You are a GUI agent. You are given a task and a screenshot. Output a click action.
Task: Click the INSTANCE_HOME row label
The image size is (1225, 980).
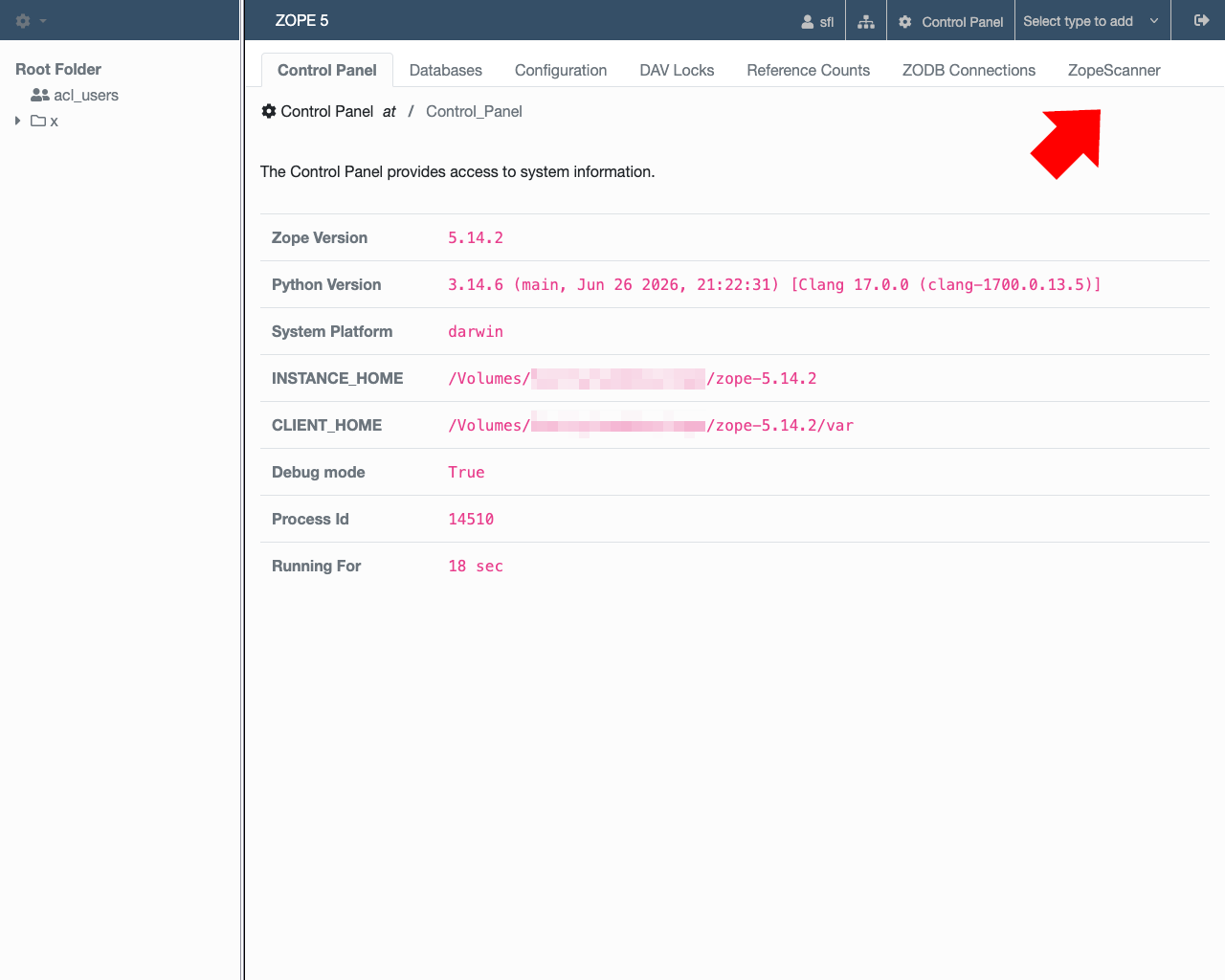[x=338, y=378]
